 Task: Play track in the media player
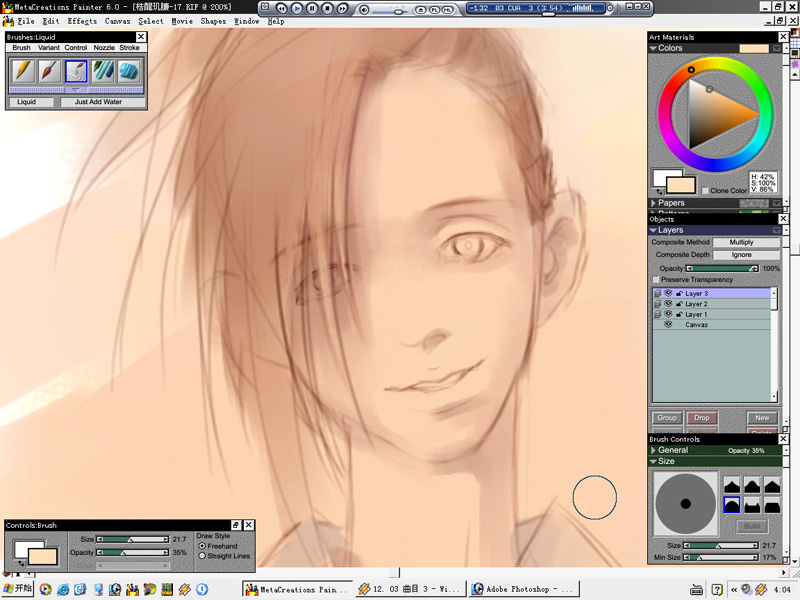pyautogui.click(x=296, y=8)
